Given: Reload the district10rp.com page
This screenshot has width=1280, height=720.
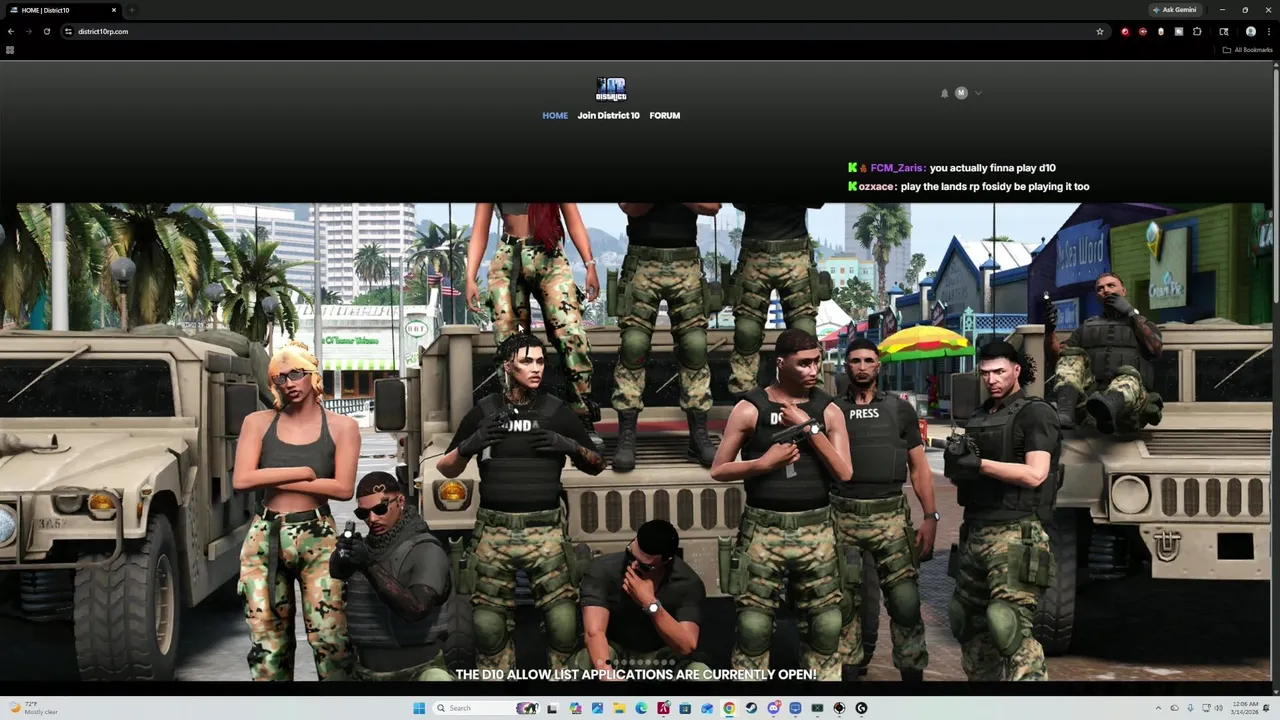Looking at the screenshot, I should click(x=46, y=31).
